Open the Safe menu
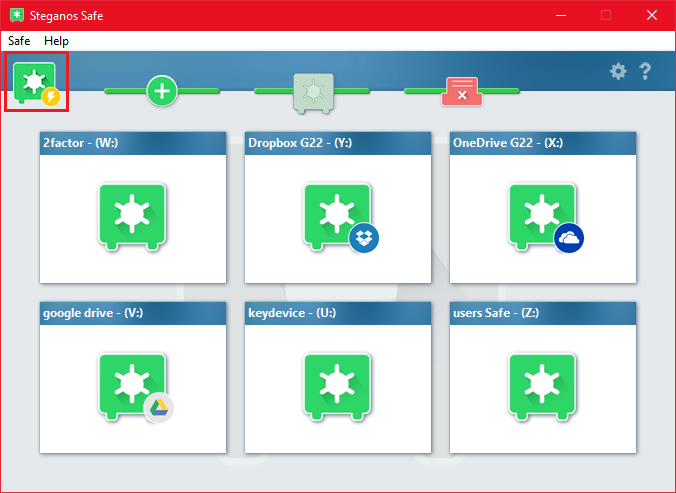Viewport: 676px width, 493px height. click(19, 41)
